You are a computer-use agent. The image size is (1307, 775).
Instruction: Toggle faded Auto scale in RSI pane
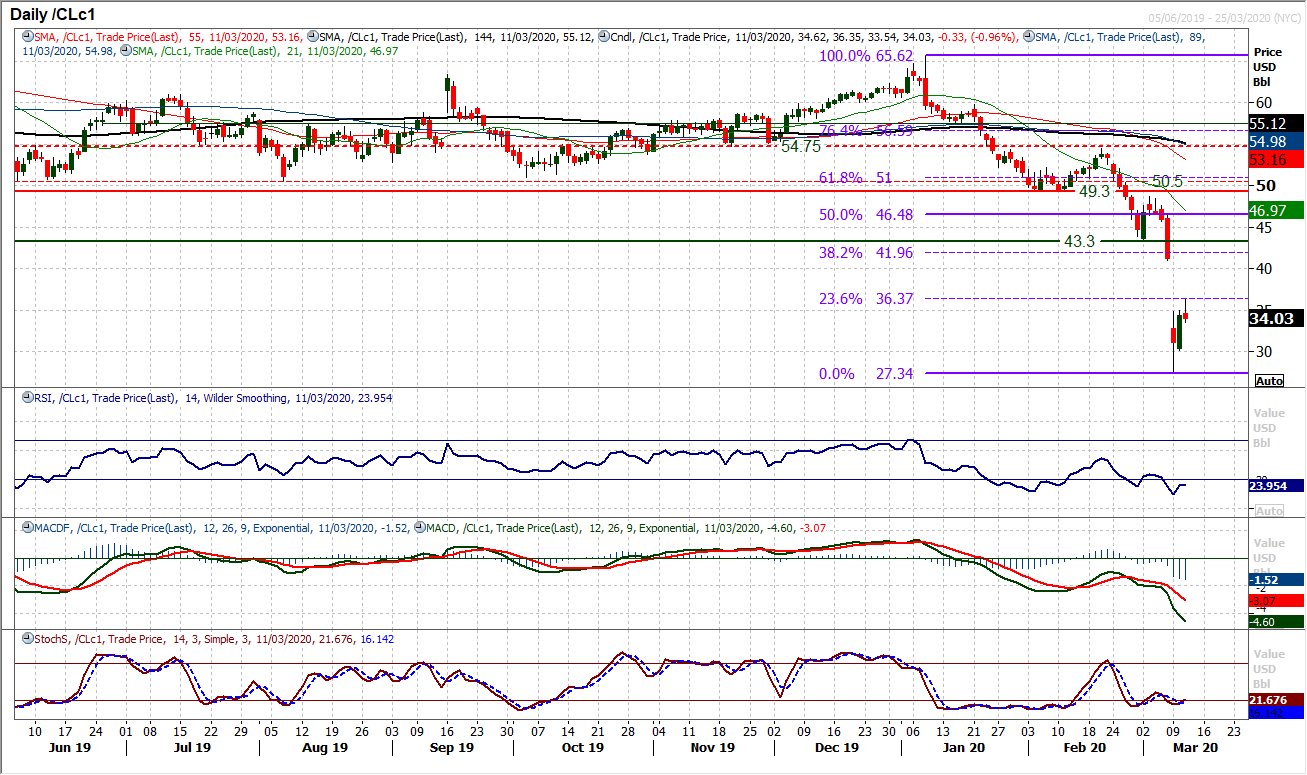tap(1269, 511)
